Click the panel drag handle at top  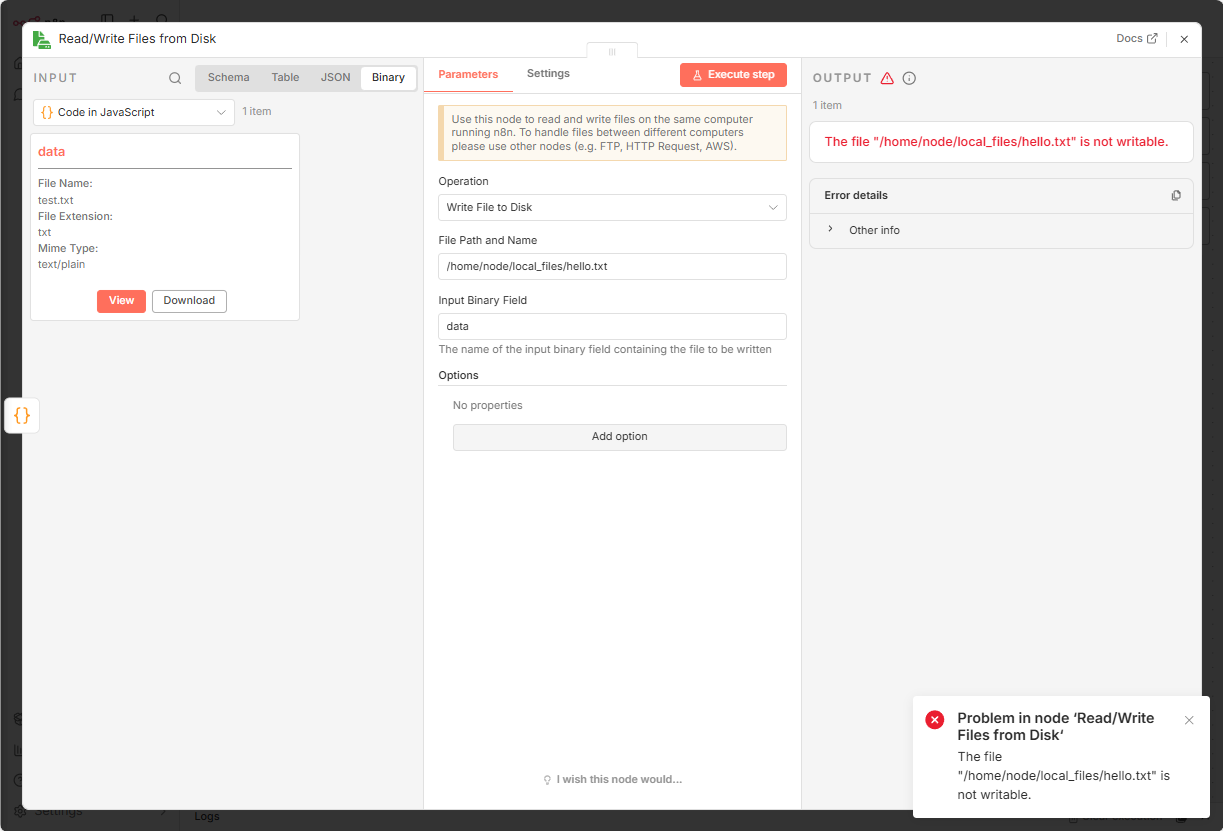point(612,51)
